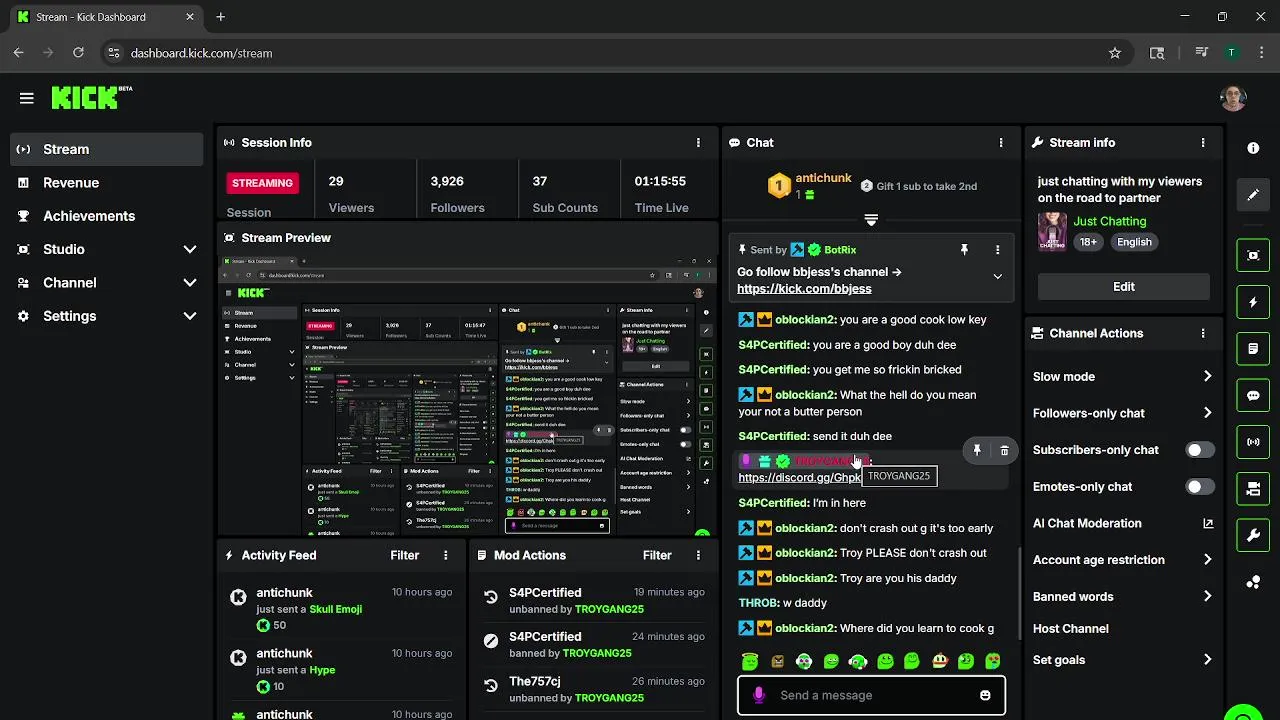Delete the hovered TROYGANG25 chat message
Screen dimensions: 1280x720
pos(1004,451)
